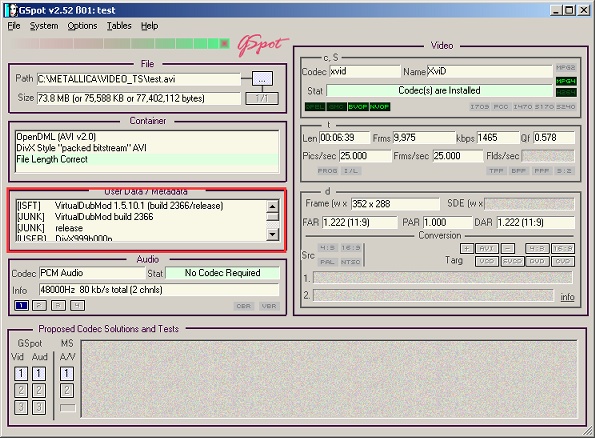Viewport: 595px width, 438px height.
Task: Click the PCM Audio codec field
Action: (92, 273)
